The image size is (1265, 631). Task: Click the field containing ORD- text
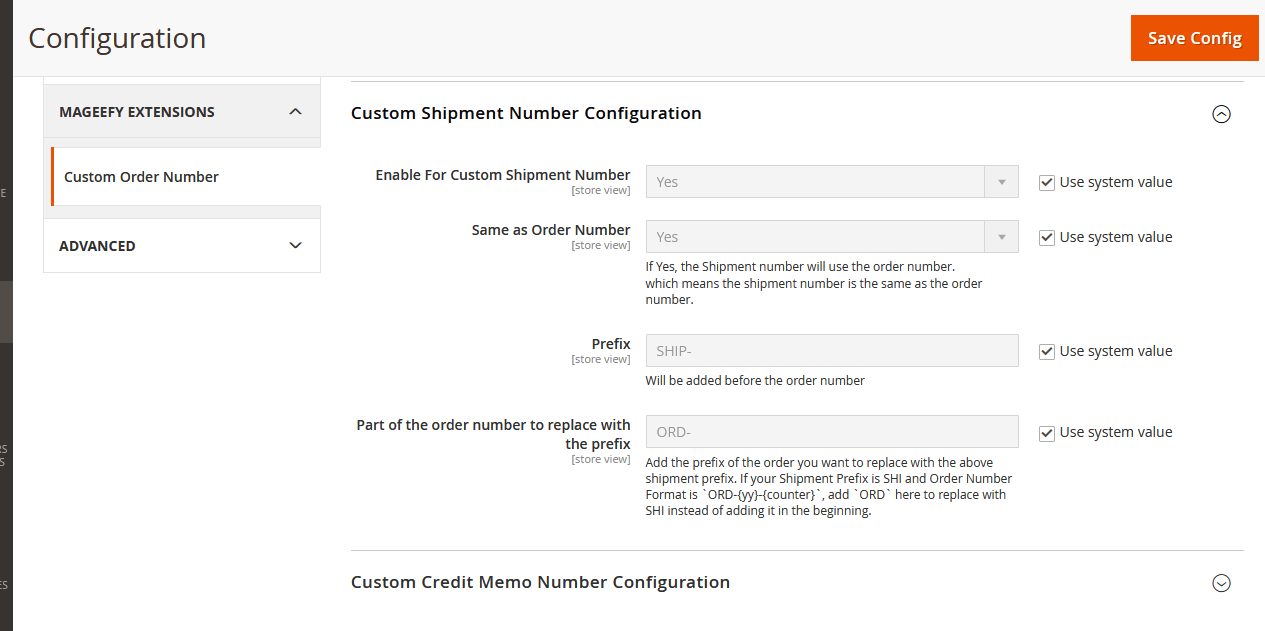coord(831,432)
